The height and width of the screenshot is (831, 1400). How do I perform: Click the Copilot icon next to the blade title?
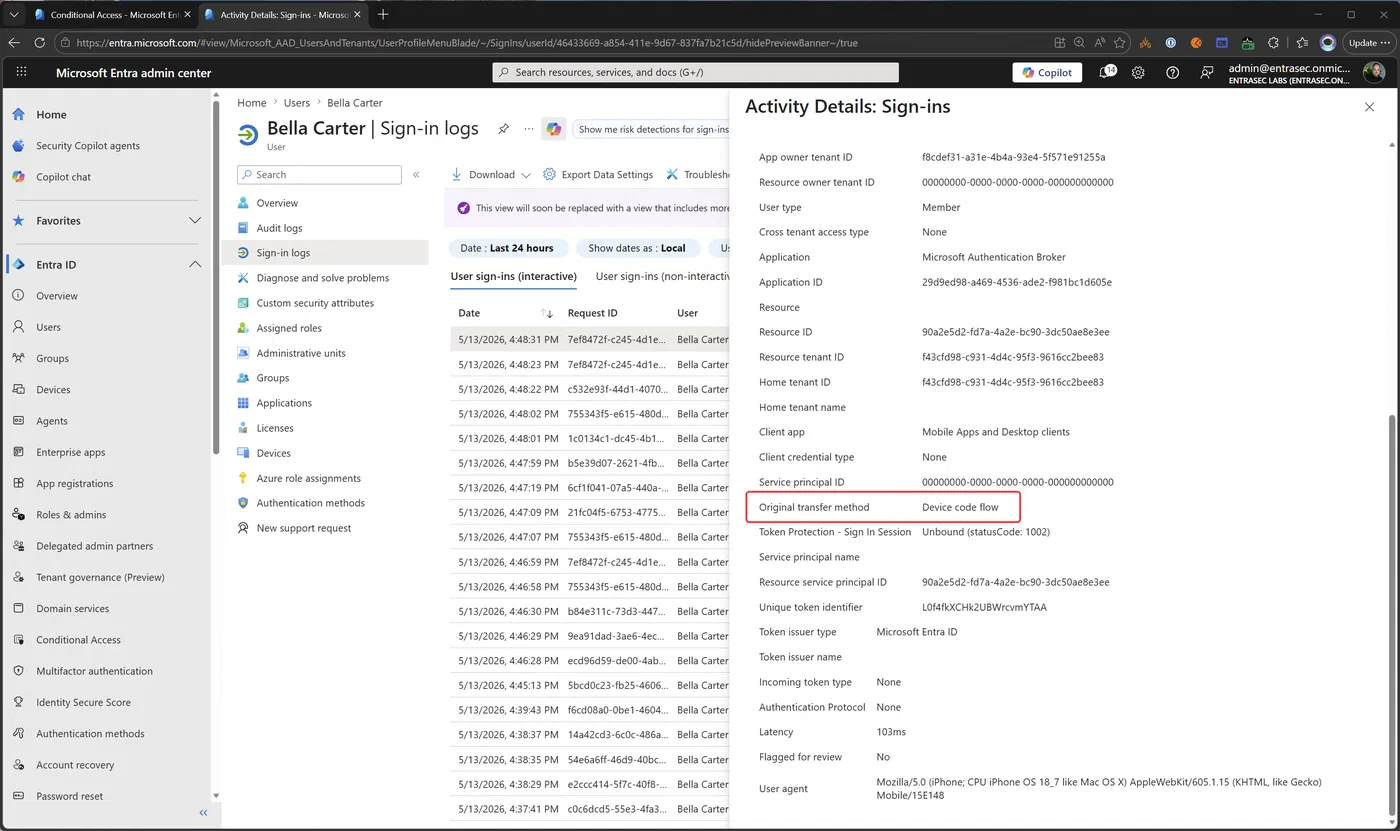[x=554, y=129]
